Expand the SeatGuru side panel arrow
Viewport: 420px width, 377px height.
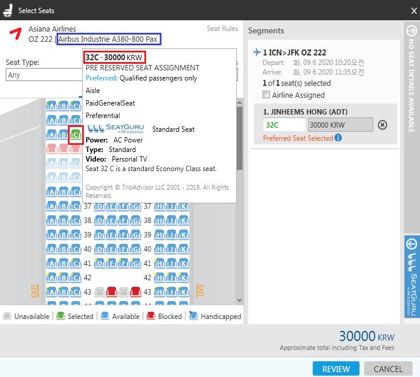click(x=411, y=244)
